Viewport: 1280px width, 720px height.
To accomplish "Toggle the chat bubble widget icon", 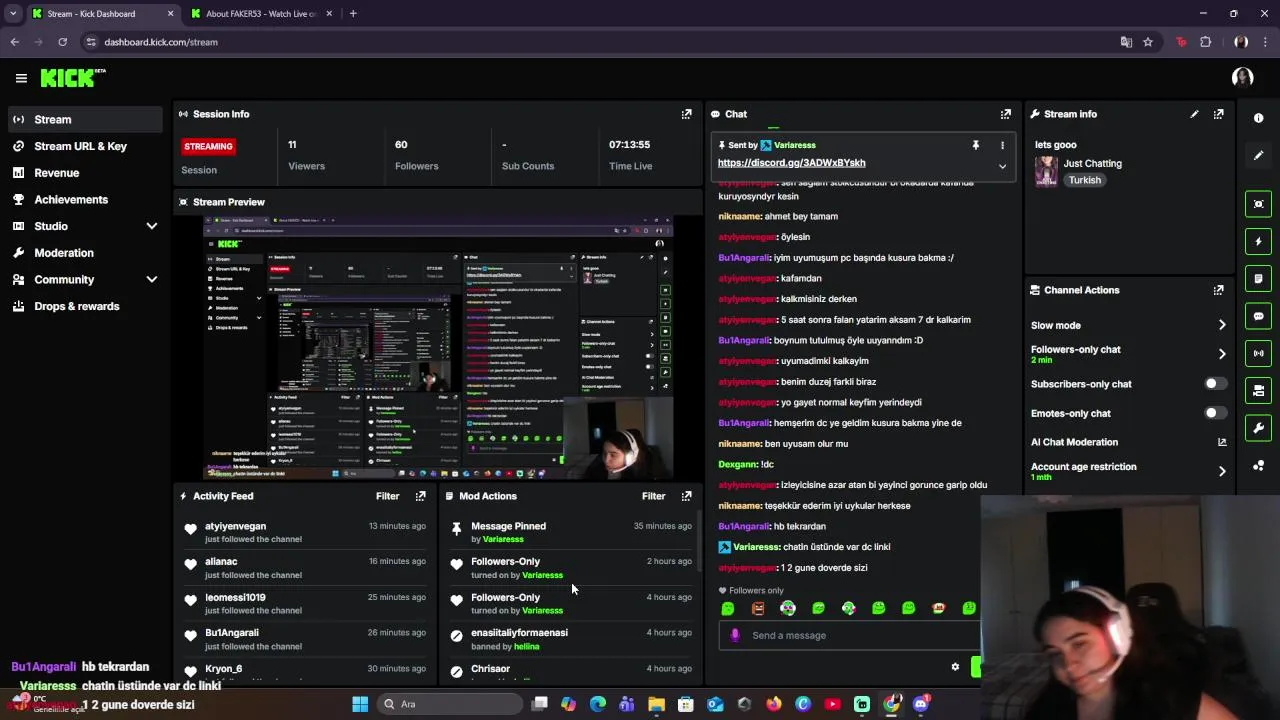I will pos(1259,316).
